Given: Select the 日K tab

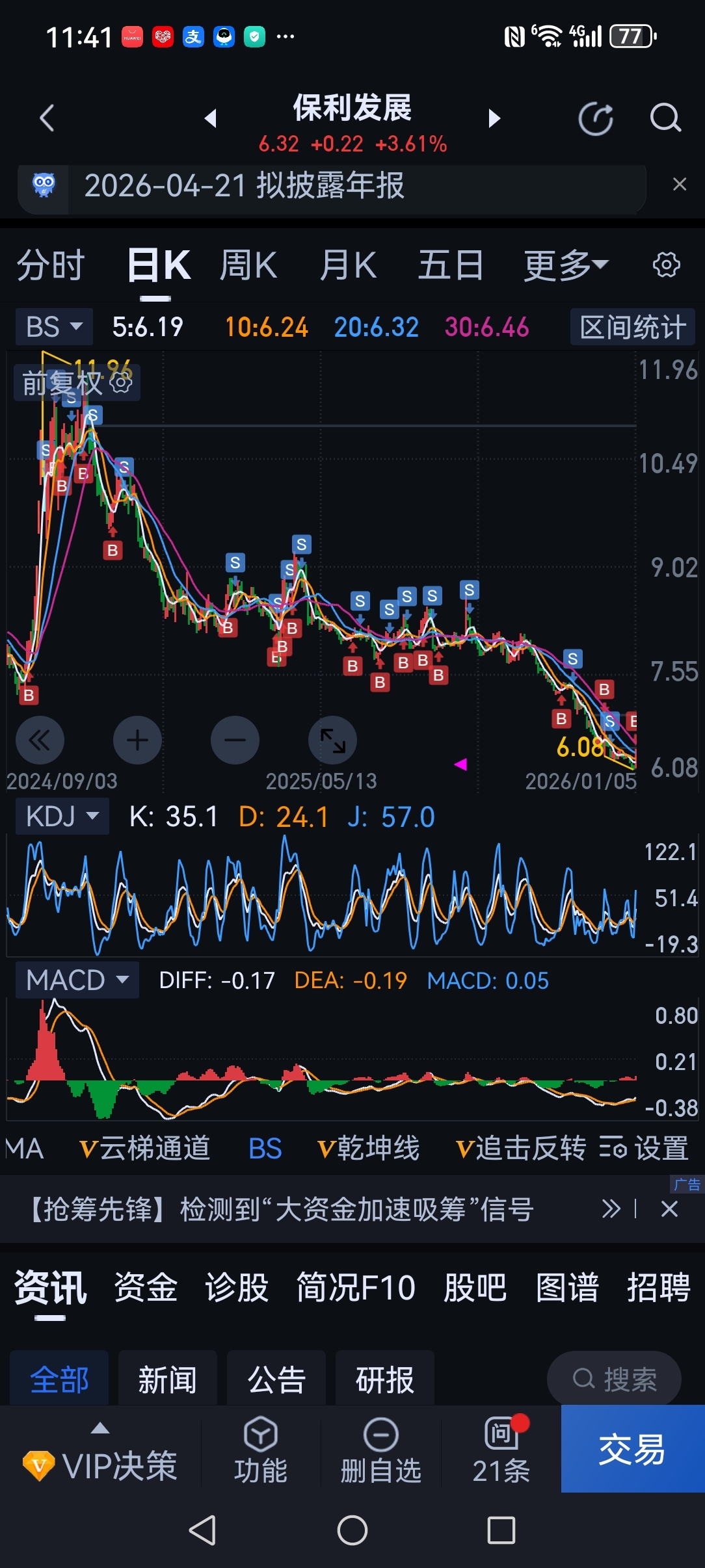Looking at the screenshot, I should tap(159, 265).
